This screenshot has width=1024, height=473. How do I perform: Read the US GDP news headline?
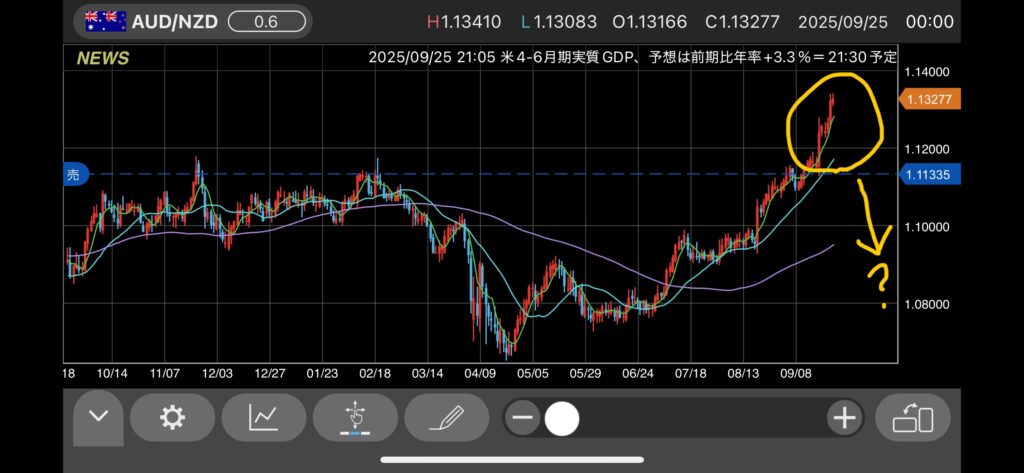coord(632,58)
